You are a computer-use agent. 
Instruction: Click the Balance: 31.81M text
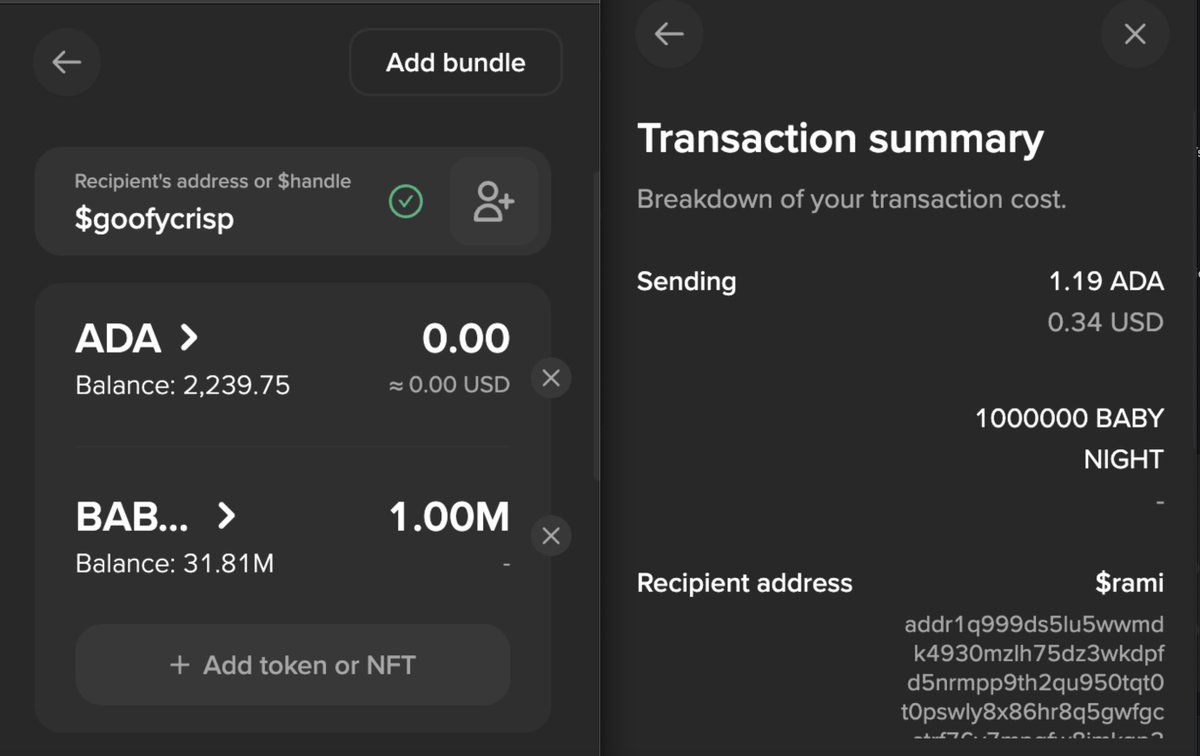click(175, 564)
